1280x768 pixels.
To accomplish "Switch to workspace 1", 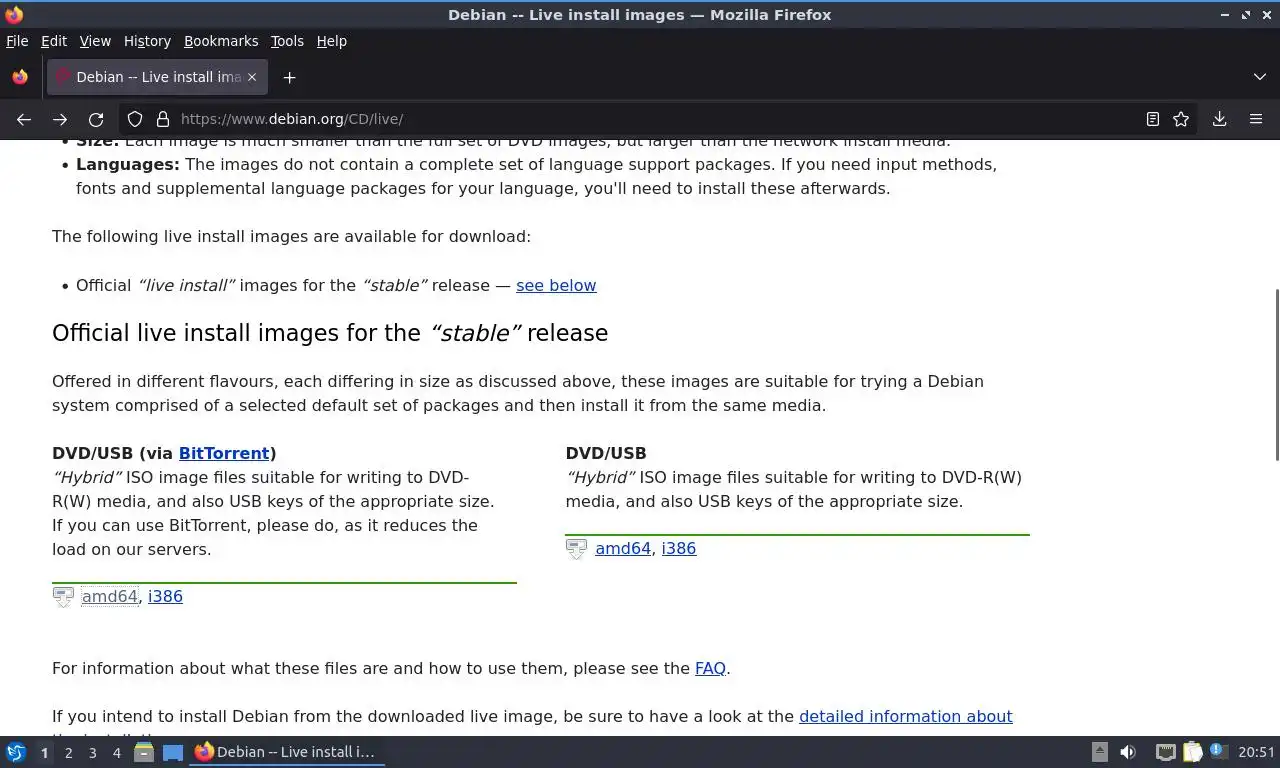I will click(x=44, y=753).
